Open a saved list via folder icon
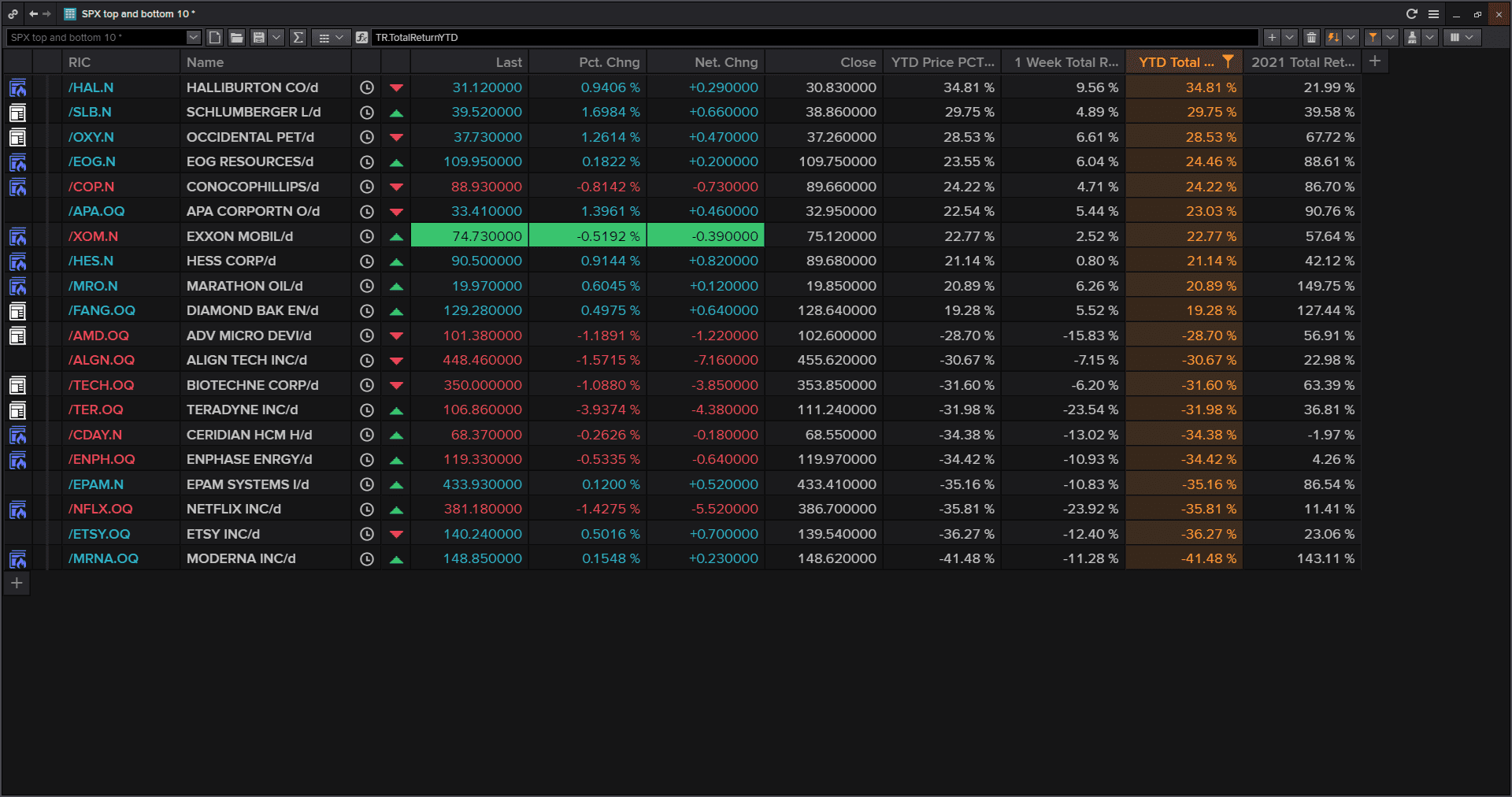This screenshot has width=1512, height=797. 236,37
